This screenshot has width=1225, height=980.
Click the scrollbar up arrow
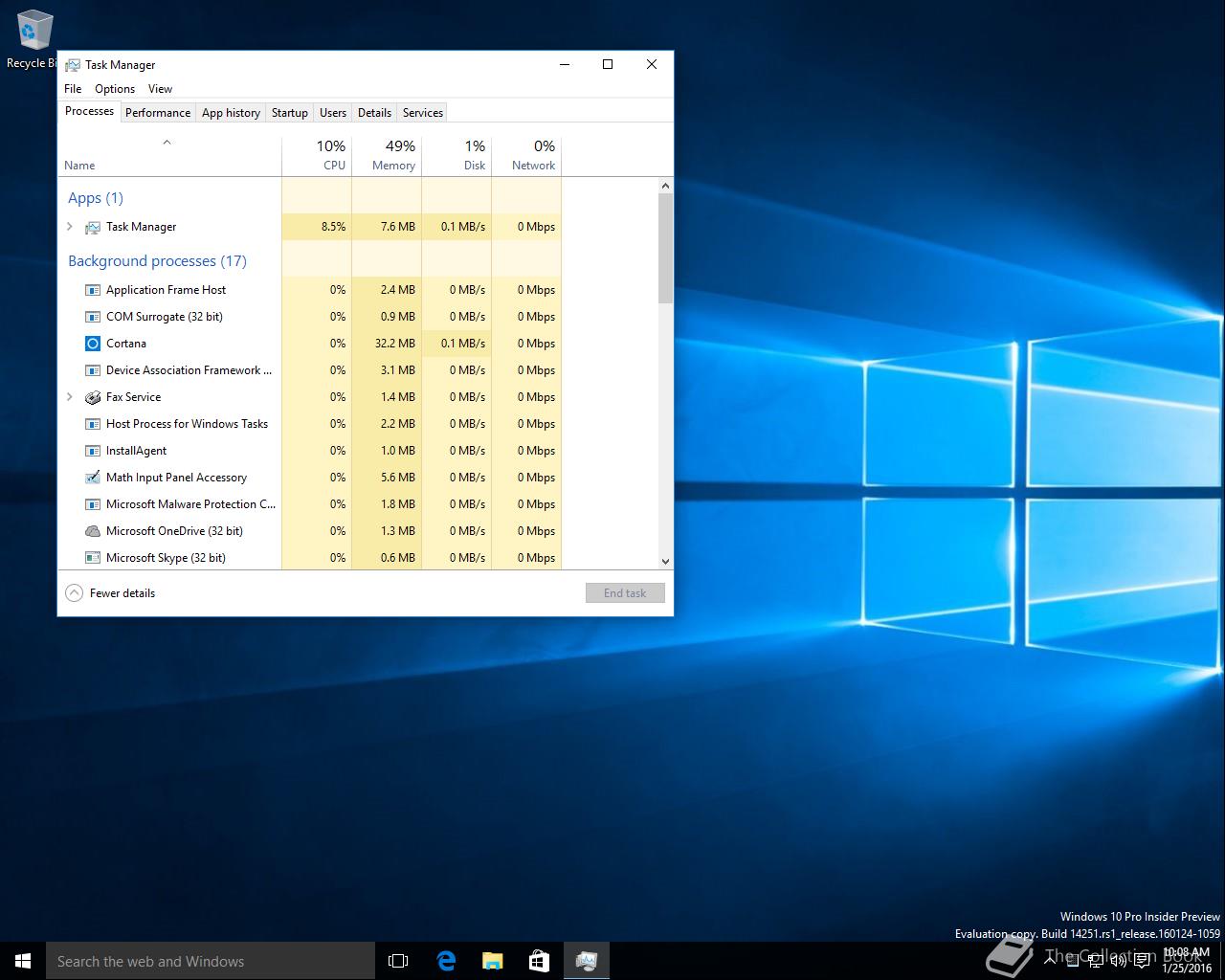tap(665, 185)
